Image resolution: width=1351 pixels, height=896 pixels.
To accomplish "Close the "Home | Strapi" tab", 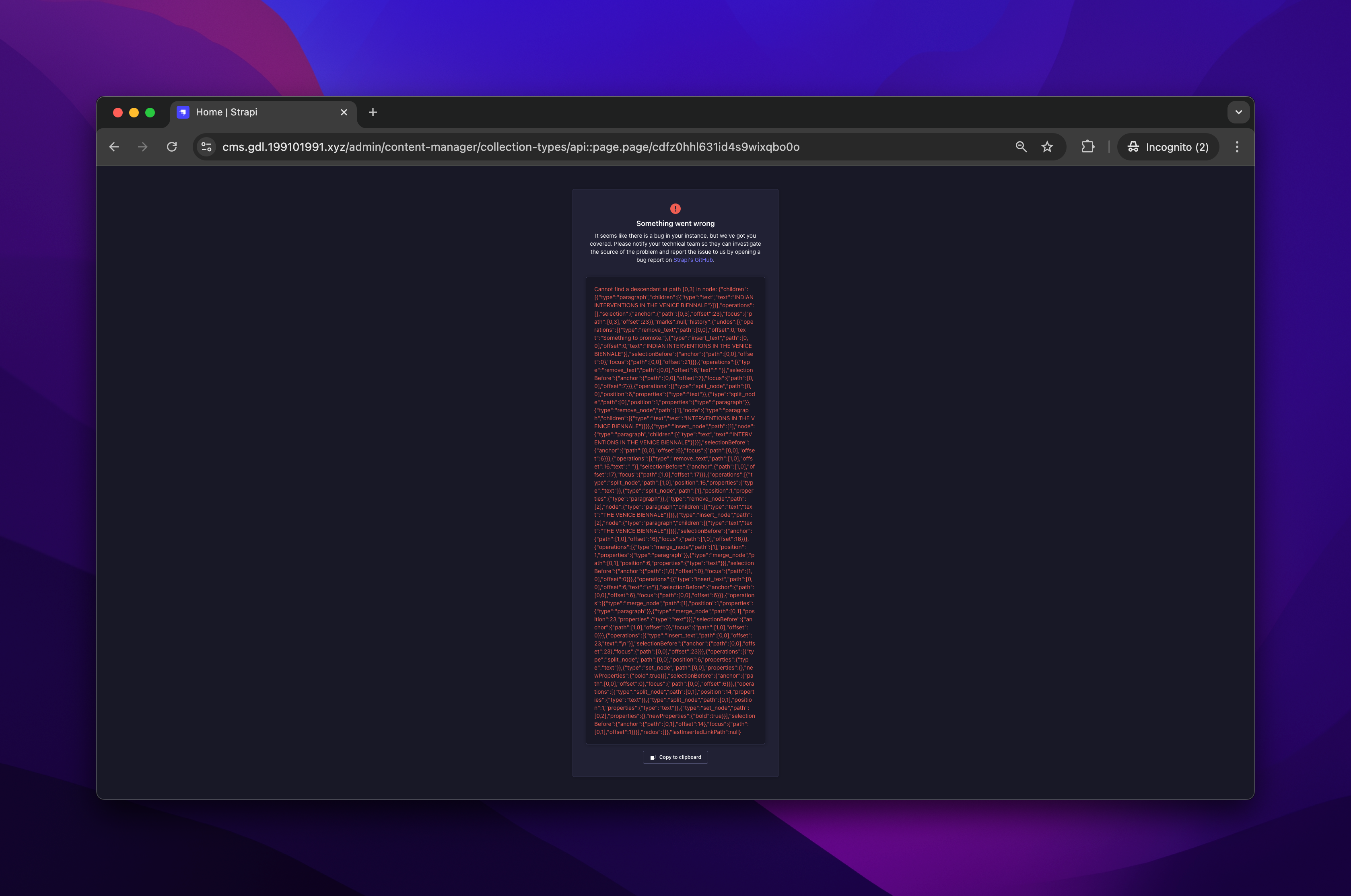I will tap(344, 112).
